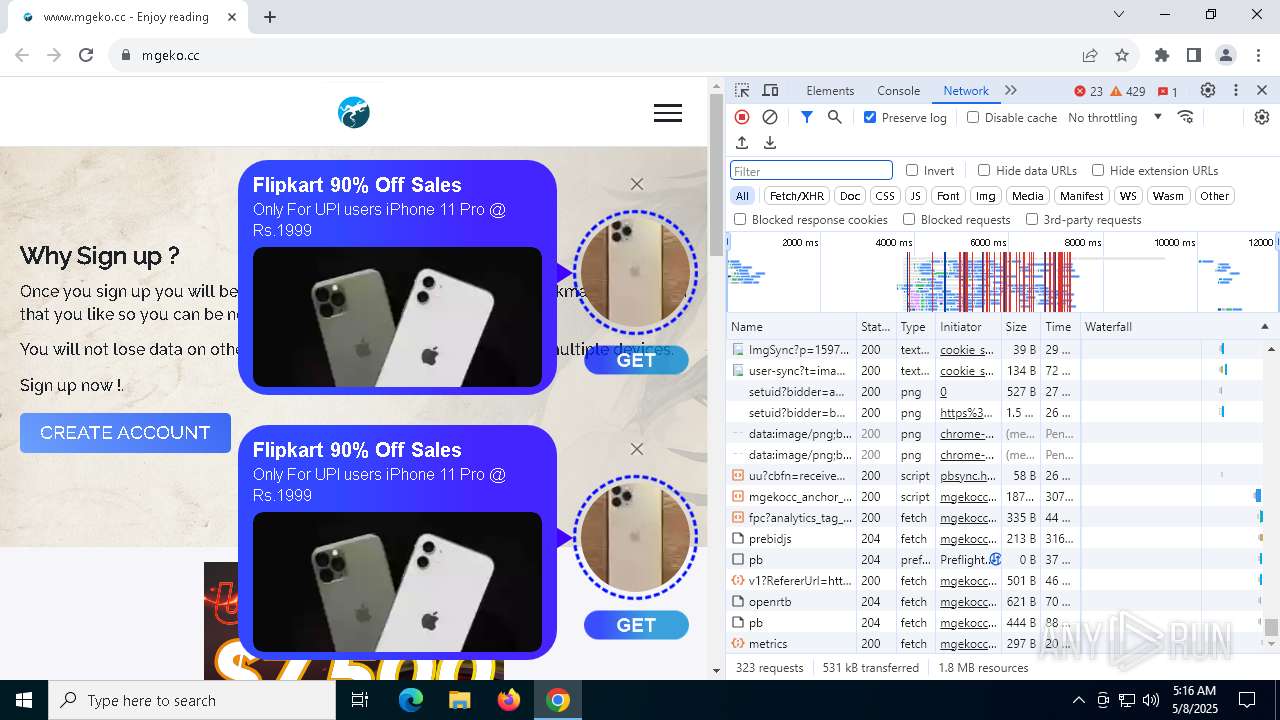
Task: Click GET on lower Flipkart ad
Action: [x=636, y=625]
